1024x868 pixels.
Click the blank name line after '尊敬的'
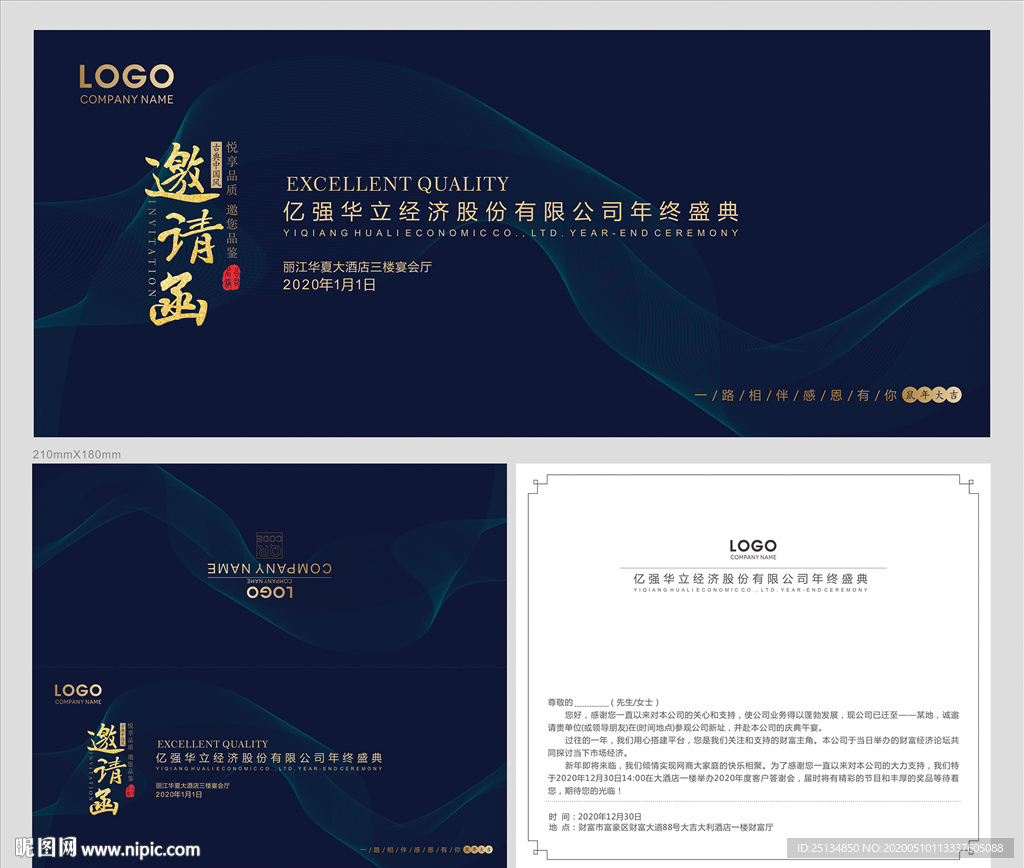(x=592, y=703)
